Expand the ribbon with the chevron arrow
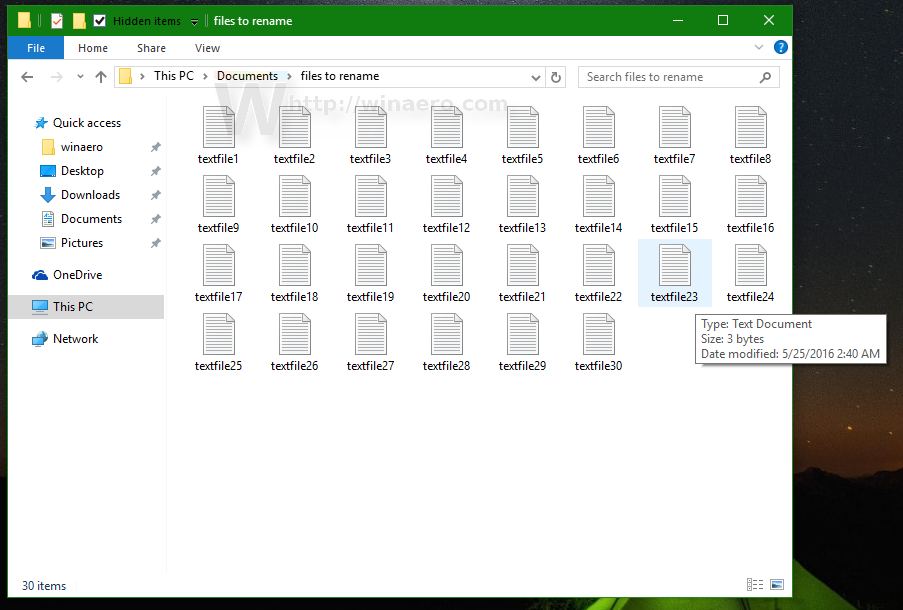Viewport: 903px width, 610px height. pyautogui.click(x=758, y=47)
